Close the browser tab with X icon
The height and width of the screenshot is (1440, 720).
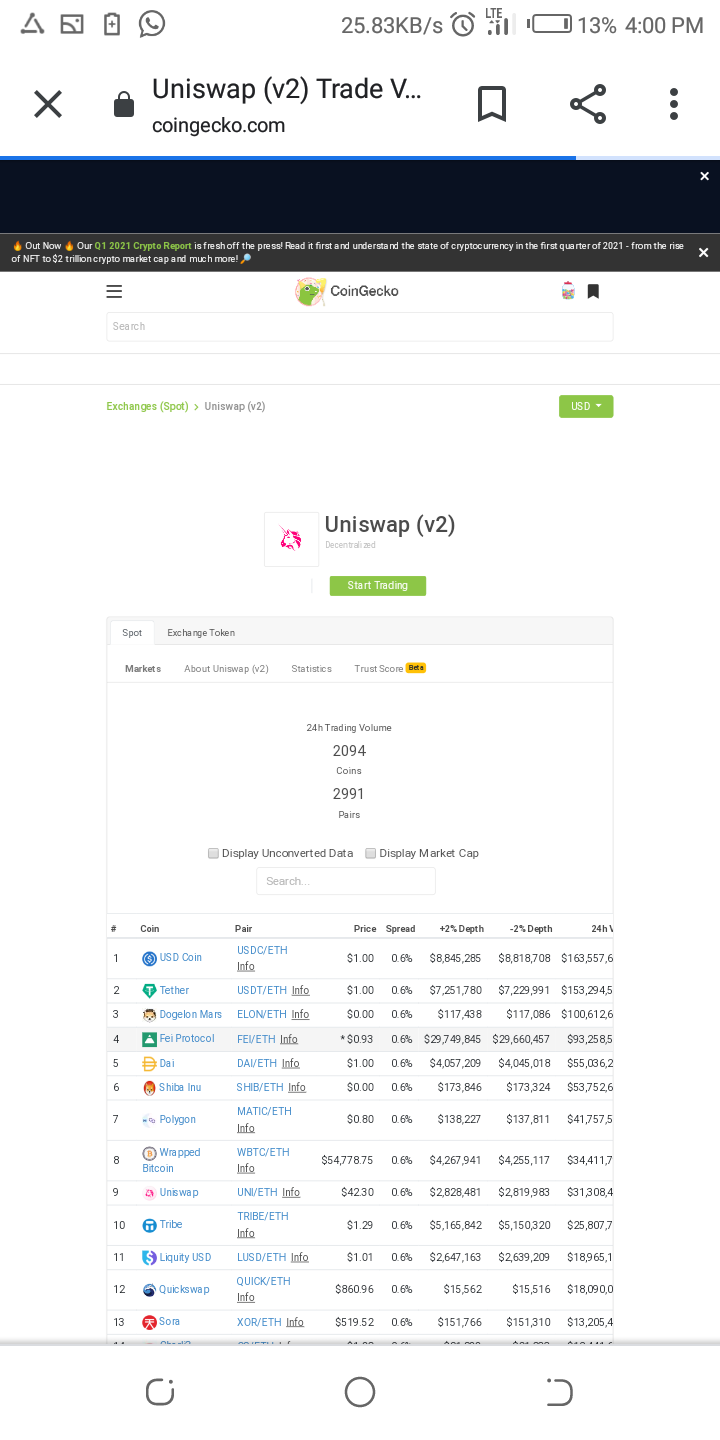(48, 104)
